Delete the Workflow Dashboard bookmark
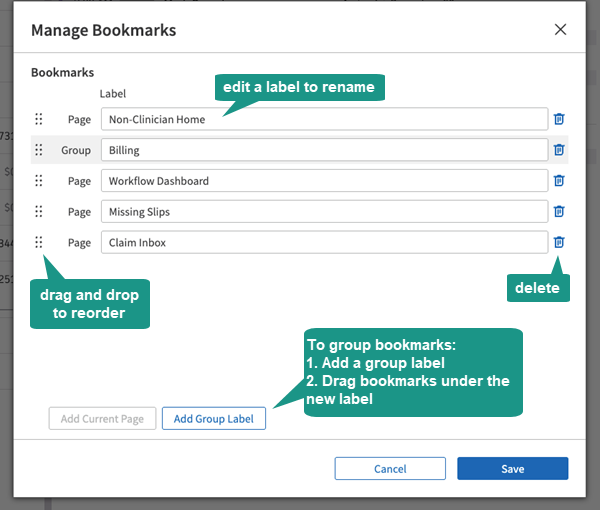600x510 pixels. click(x=559, y=180)
